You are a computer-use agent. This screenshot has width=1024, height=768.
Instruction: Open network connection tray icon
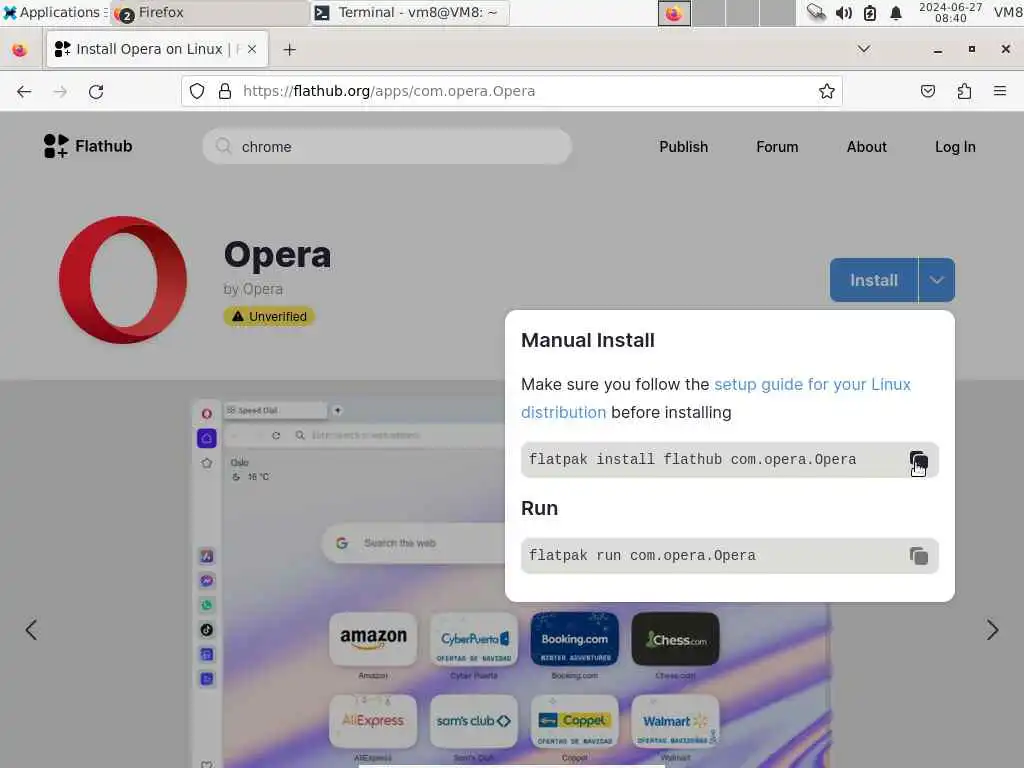coord(816,12)
